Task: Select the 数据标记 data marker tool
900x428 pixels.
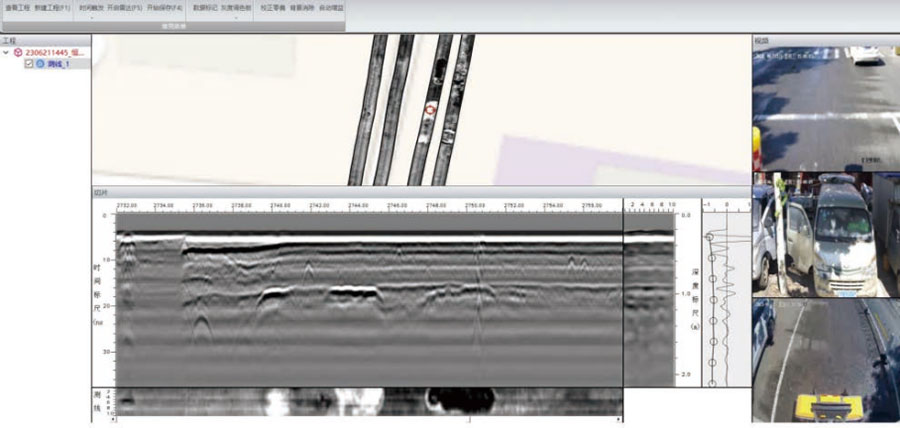Action: tap(205, 7)
